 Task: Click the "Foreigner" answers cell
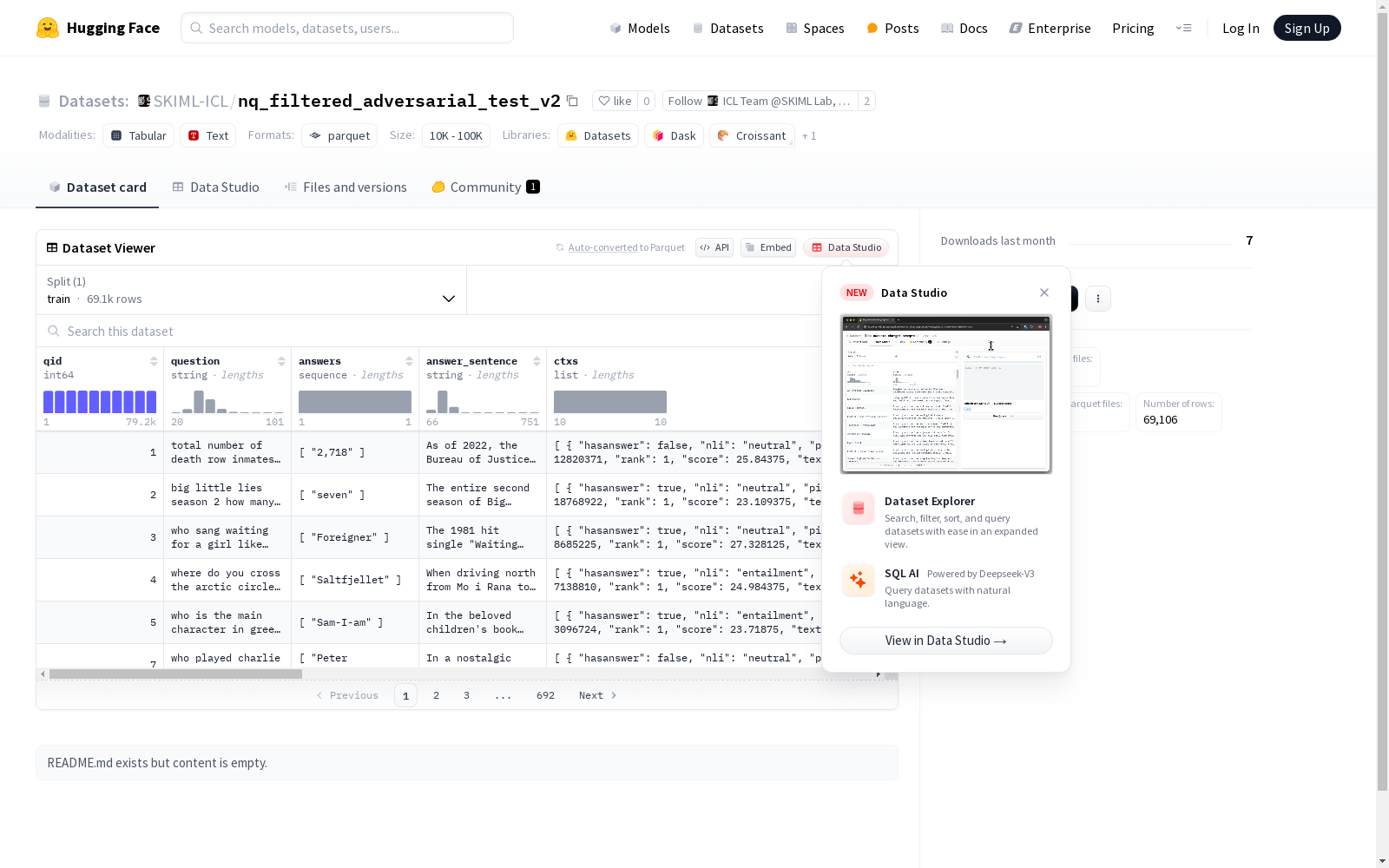coord(355,537)
